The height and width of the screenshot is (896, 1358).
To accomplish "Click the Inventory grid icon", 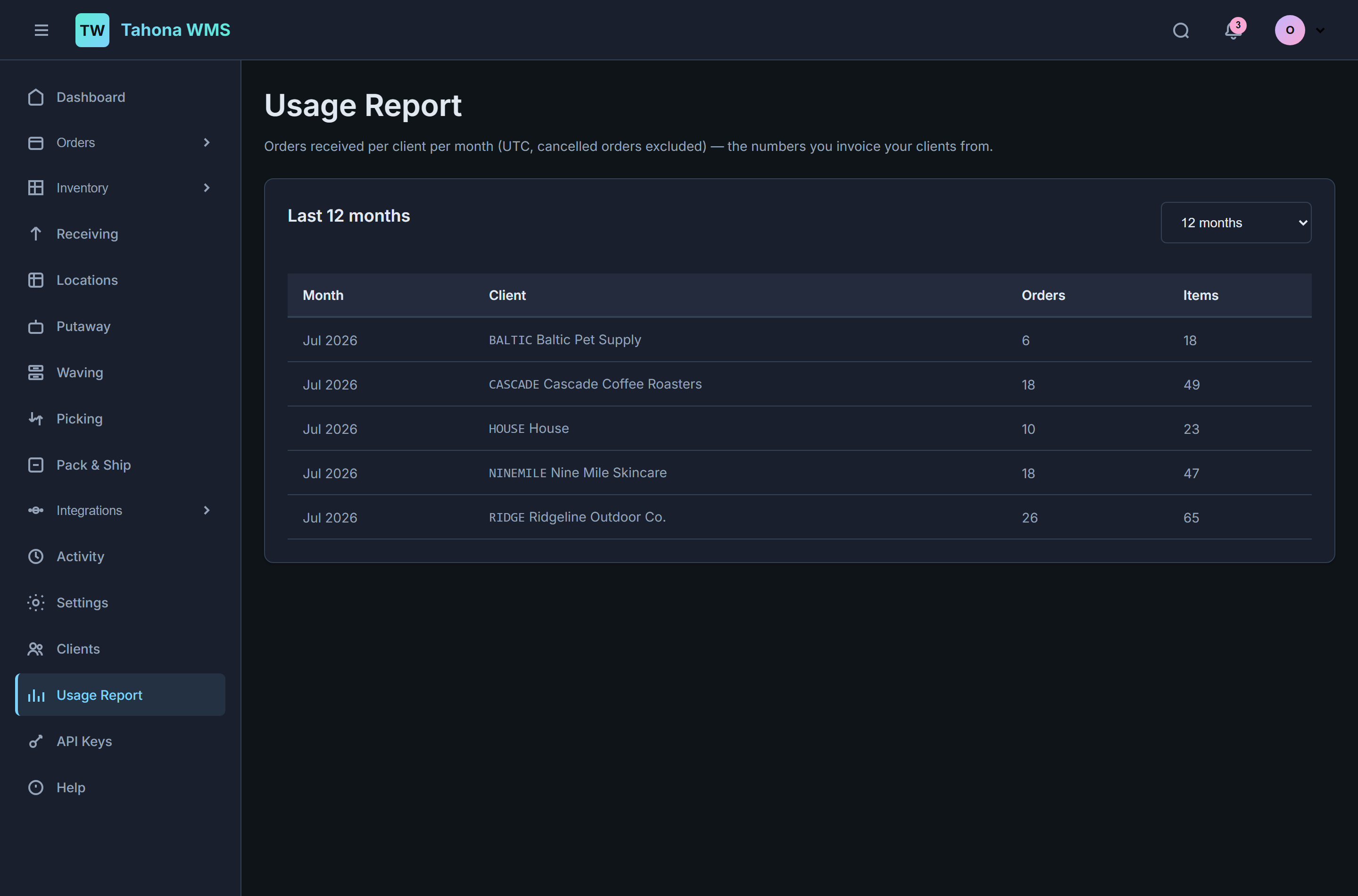I will [36, 188].
